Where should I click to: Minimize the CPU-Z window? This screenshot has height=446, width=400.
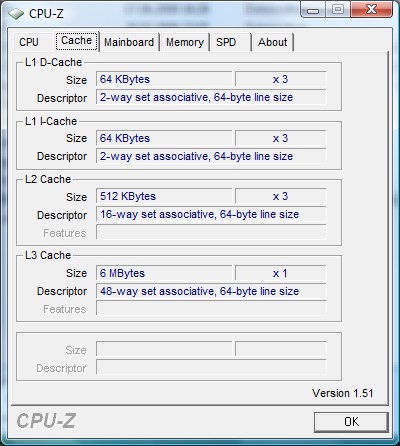(x=313, y=10)
